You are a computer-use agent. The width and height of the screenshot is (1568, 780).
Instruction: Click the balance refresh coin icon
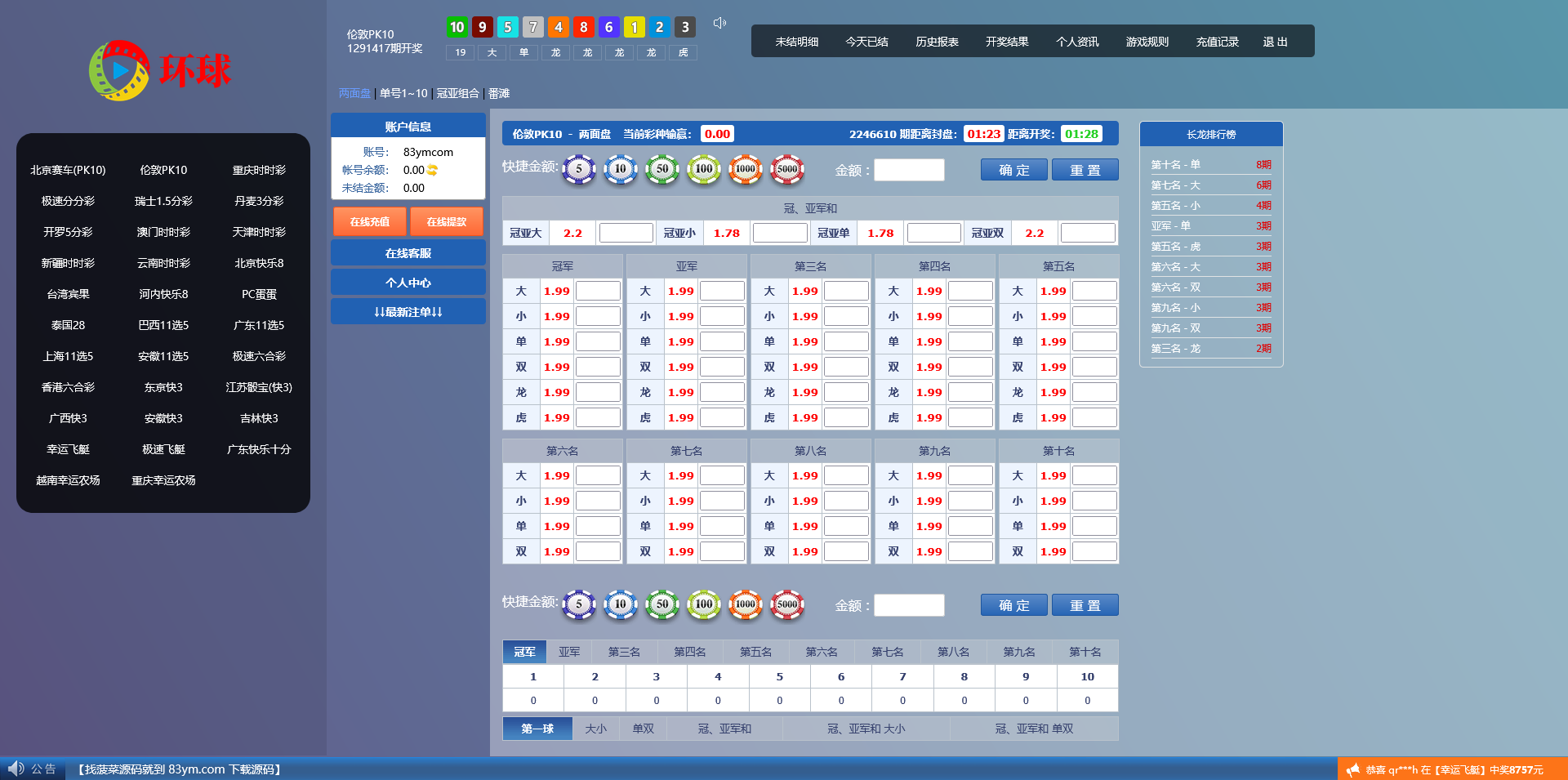click(433, 170)
